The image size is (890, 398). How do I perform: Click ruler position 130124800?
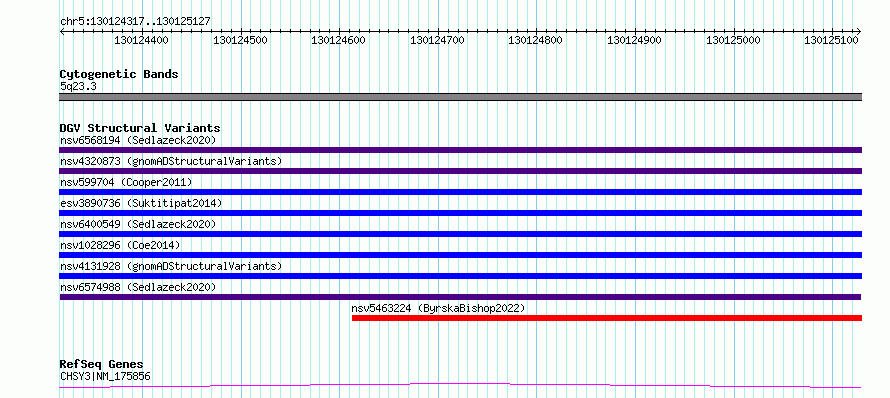click(535, 40)
